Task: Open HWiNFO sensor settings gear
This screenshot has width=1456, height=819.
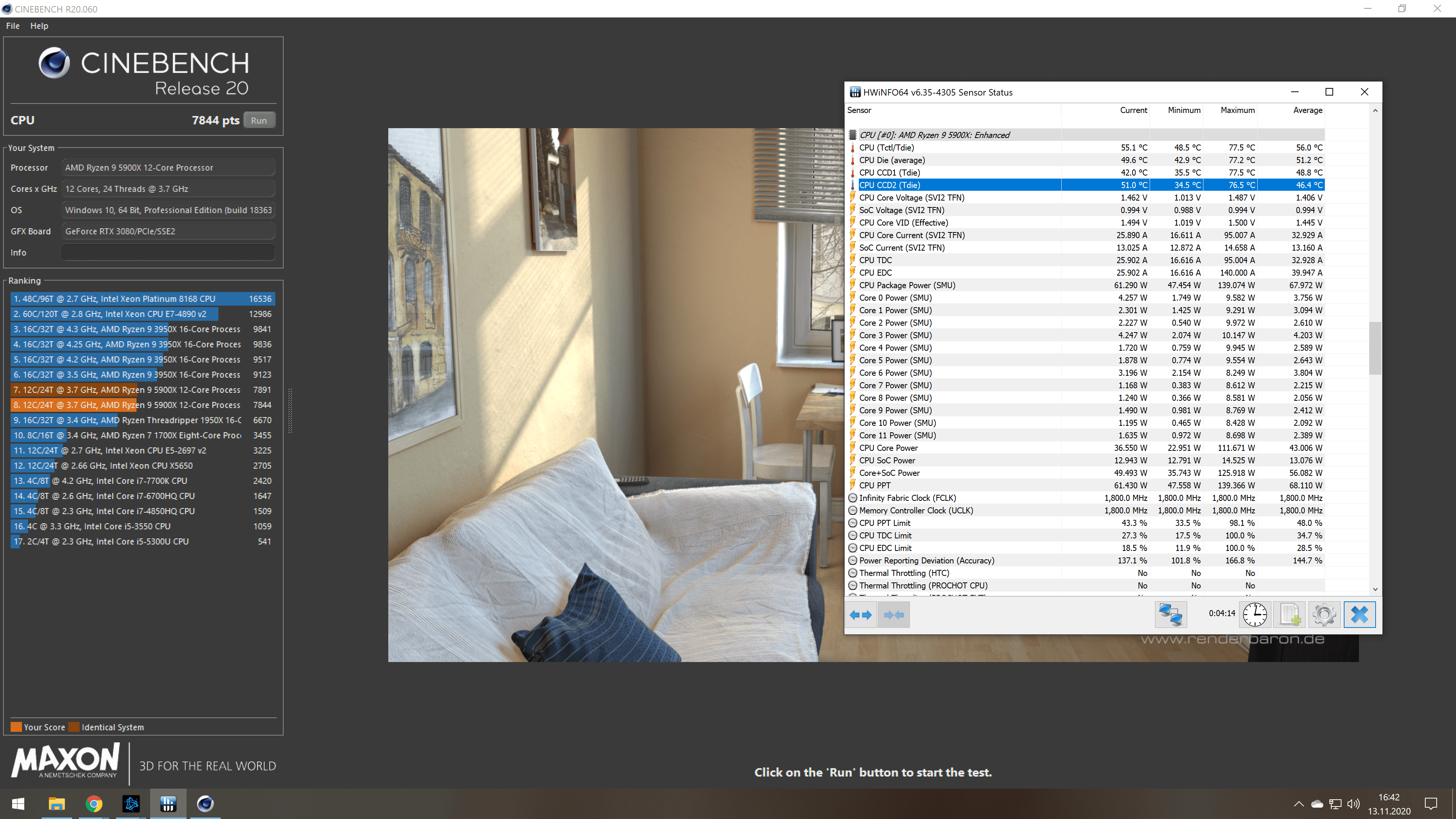Action: [x=1324, y=615]
